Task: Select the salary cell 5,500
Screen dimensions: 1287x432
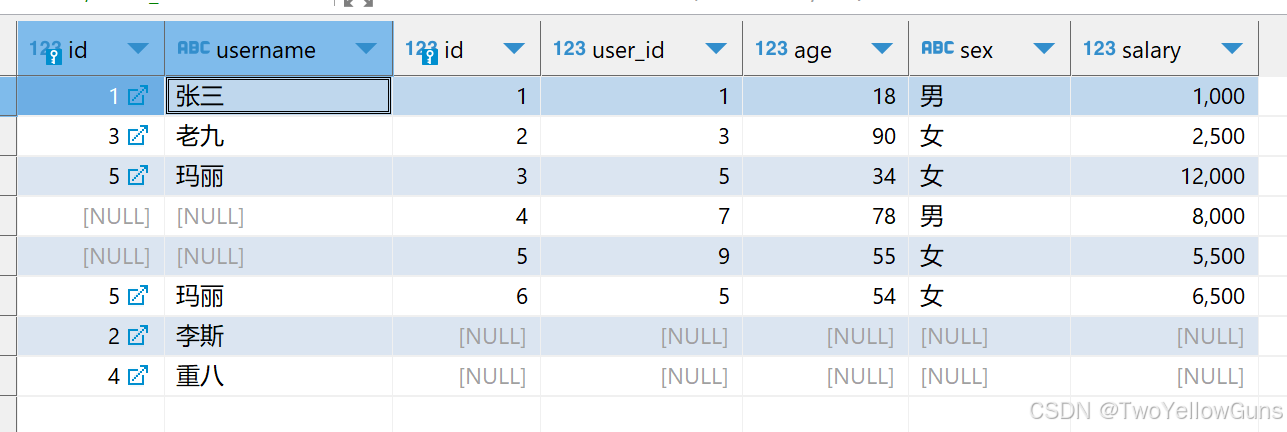Action: tap(1164, 256)
